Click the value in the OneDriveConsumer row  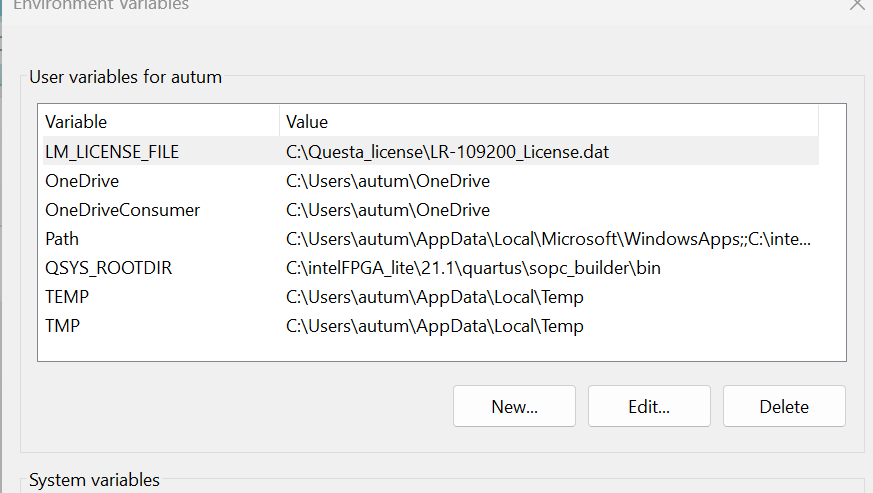coord(387,210)
